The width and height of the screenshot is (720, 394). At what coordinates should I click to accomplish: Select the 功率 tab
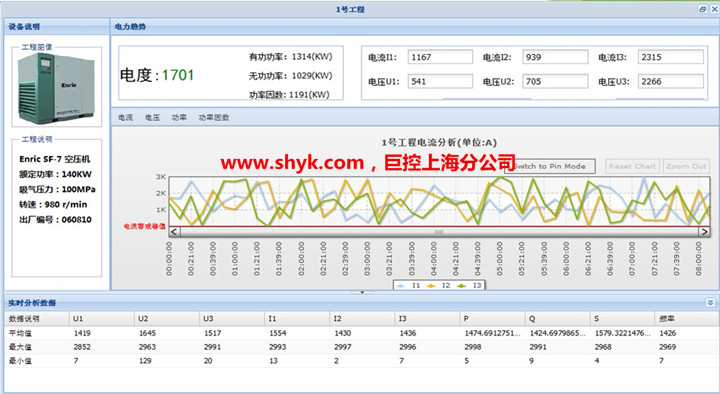point(179,118)
